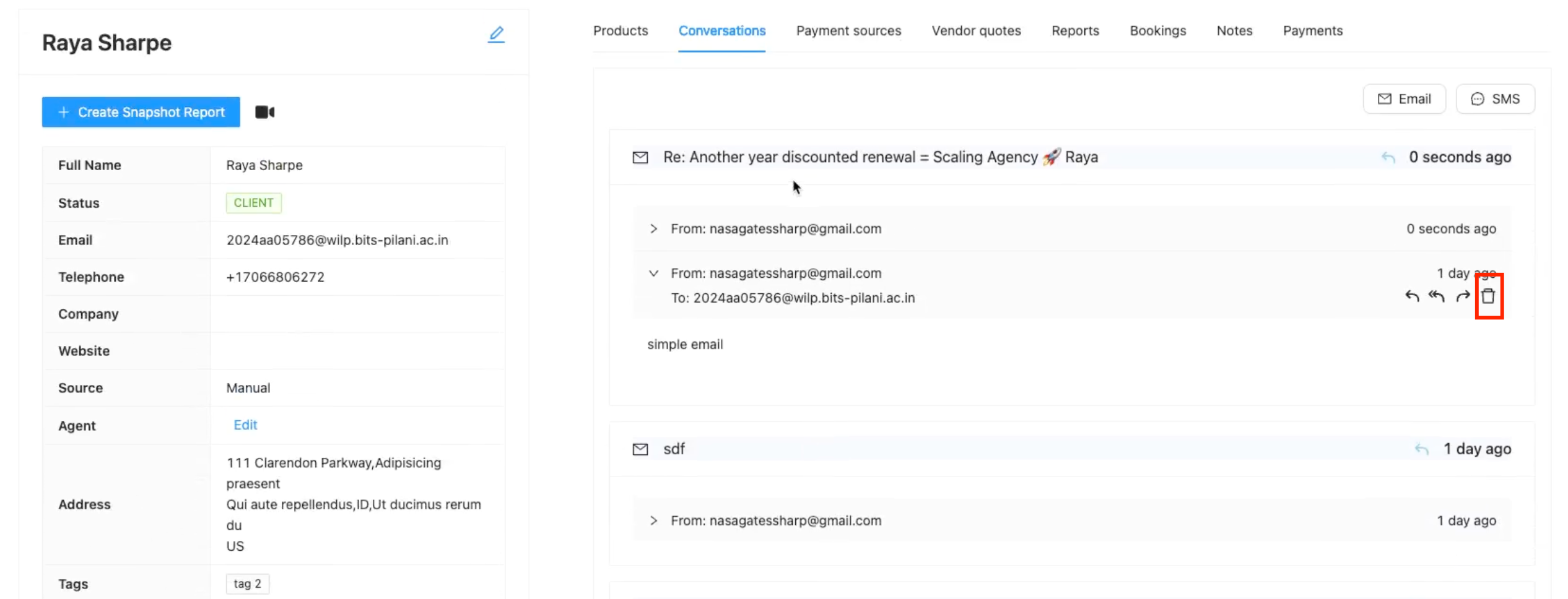Go to the Vendor quotes tab
This screenshot has height=599, width=1568.
[976, 31]
